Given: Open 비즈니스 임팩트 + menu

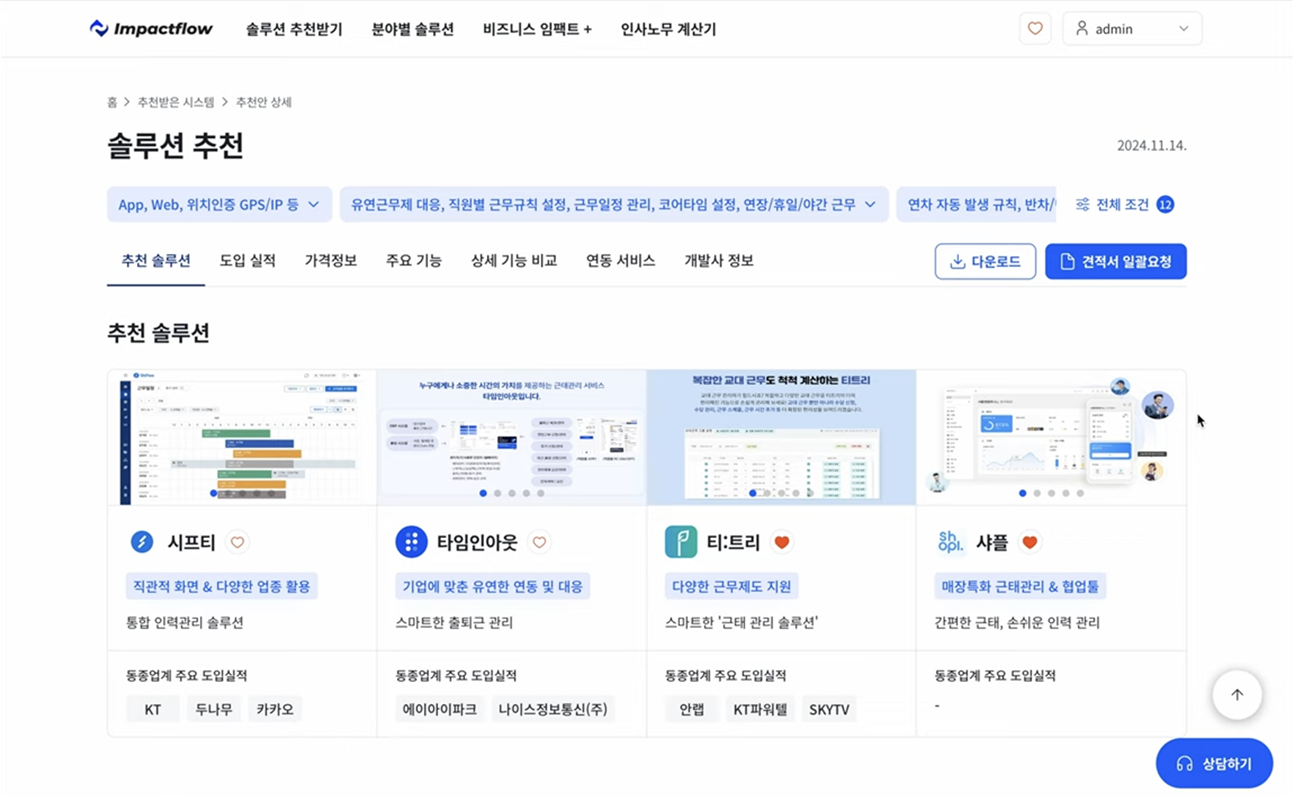Looking at the screenshot, I should pos(537,29).
